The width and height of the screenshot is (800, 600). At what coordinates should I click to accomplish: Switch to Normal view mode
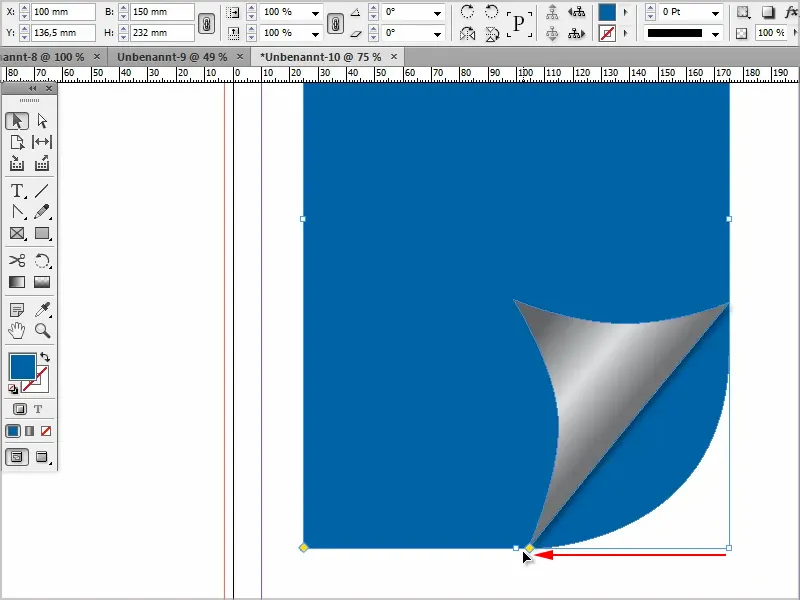pyautogui.click(x=17, y=457)
